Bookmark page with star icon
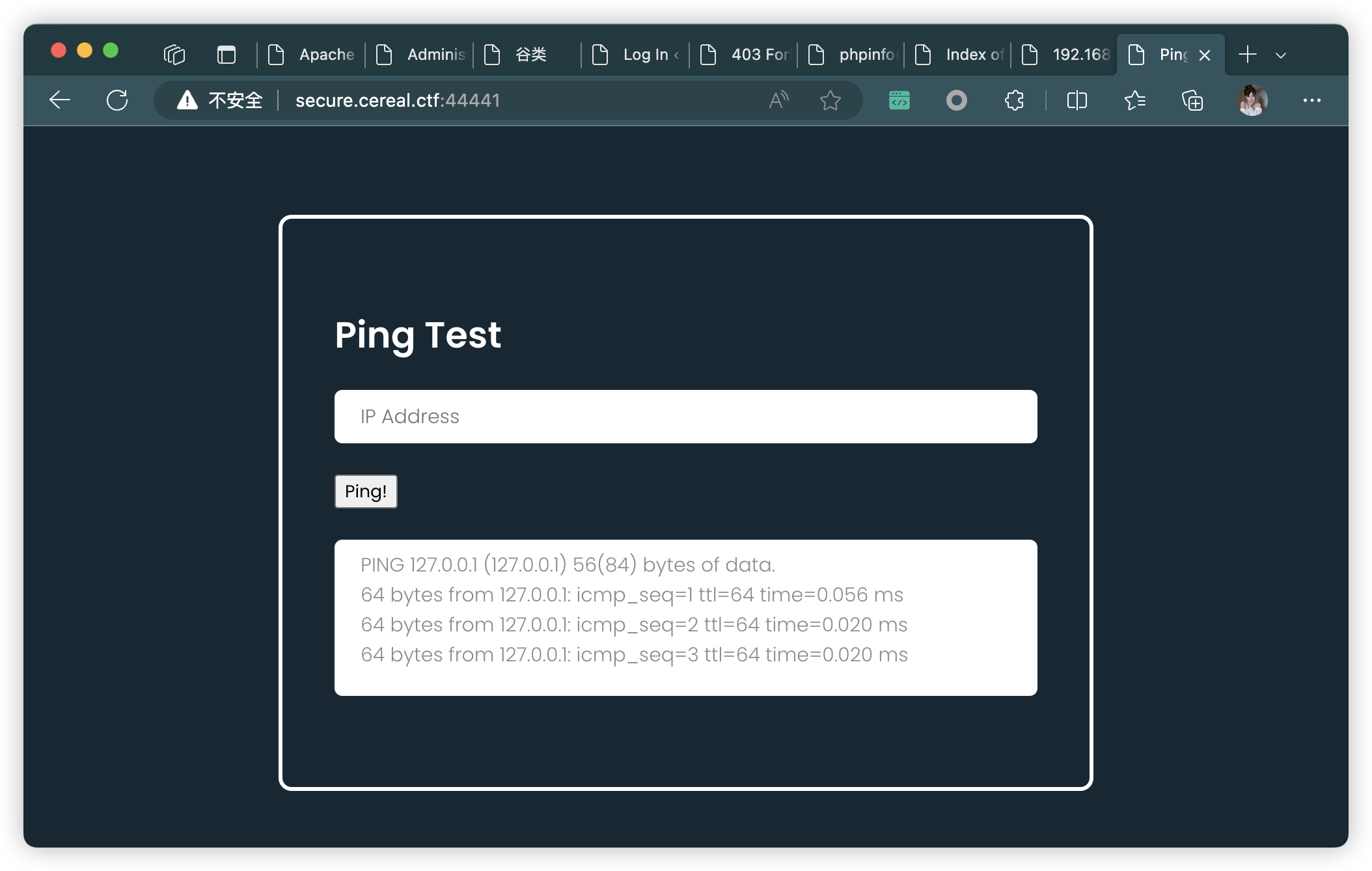1372x871 pixels. [x=830, y=100]
